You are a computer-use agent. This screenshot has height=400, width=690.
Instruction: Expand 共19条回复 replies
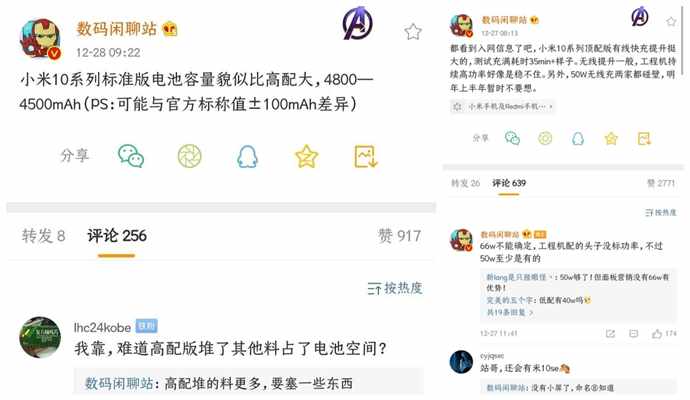(x=510, y=312)
